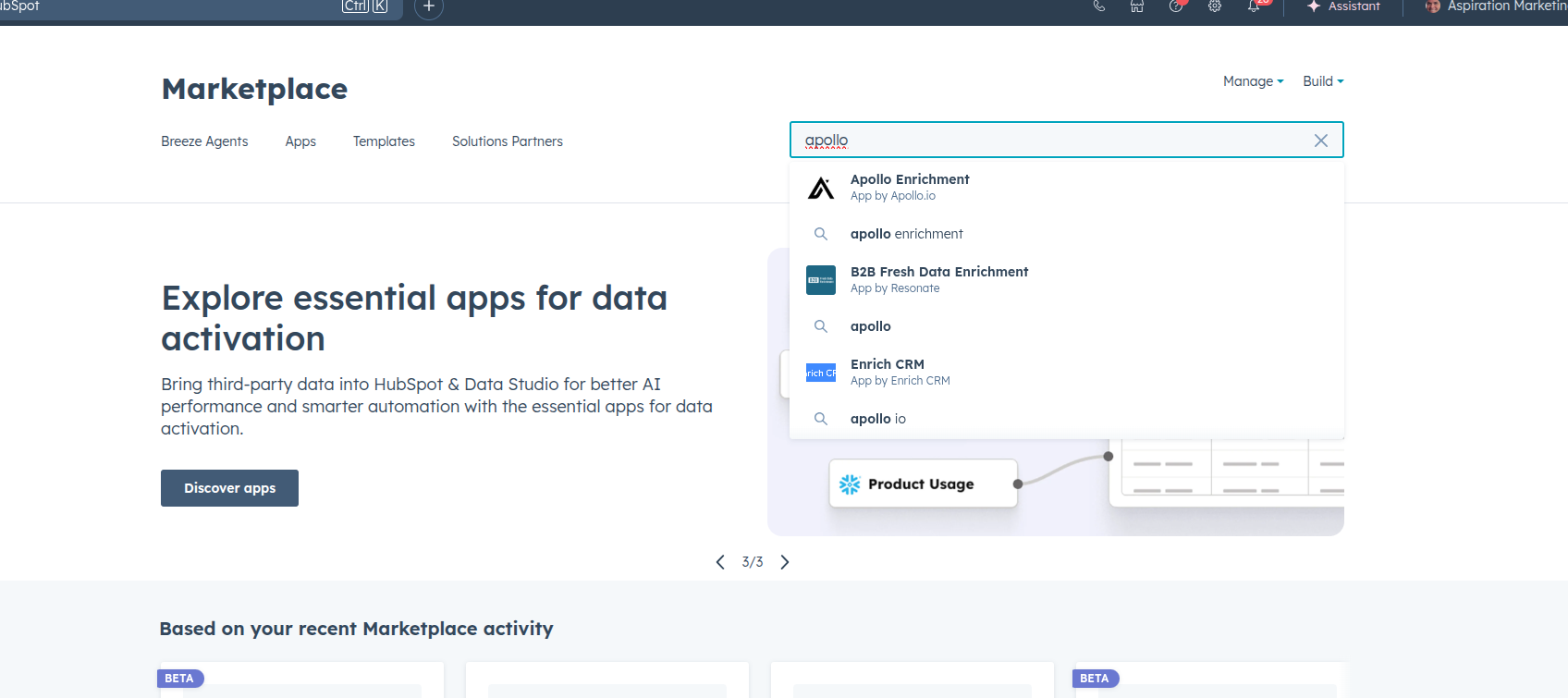The height and width of the screenshot is (698, 1568).
Task: Click the Apollo Enrichment app logo
Action: 821,188
